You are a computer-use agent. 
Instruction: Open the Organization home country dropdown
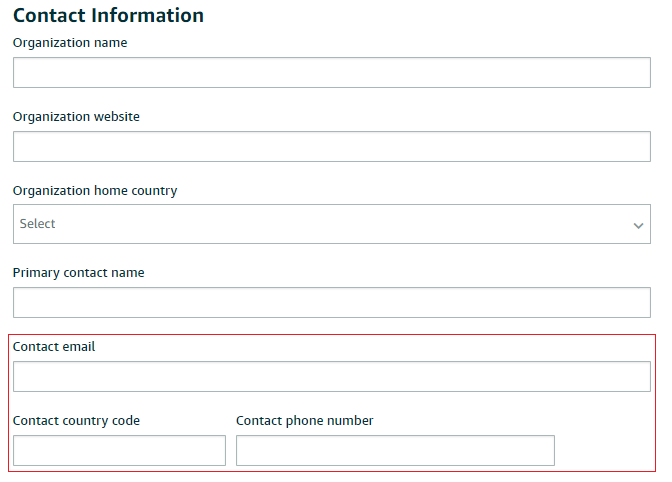[x=332, y=224]
